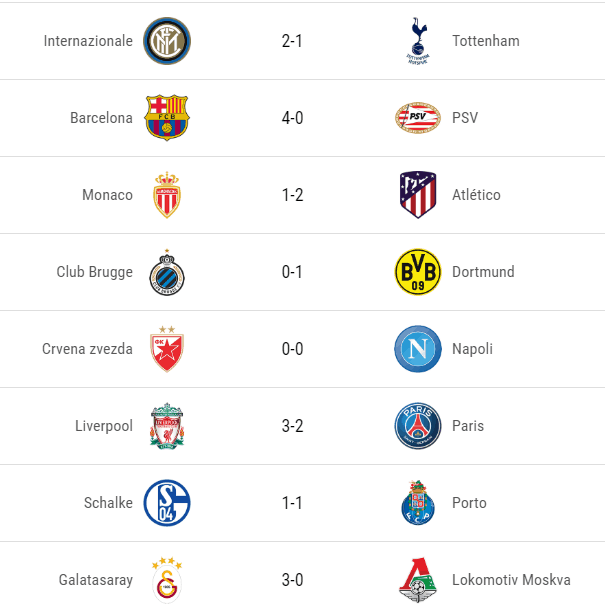The image size is (605, 605).
Task: Select the 3-2 Liverpool Paris score
Action: click(x=292, y=426)
